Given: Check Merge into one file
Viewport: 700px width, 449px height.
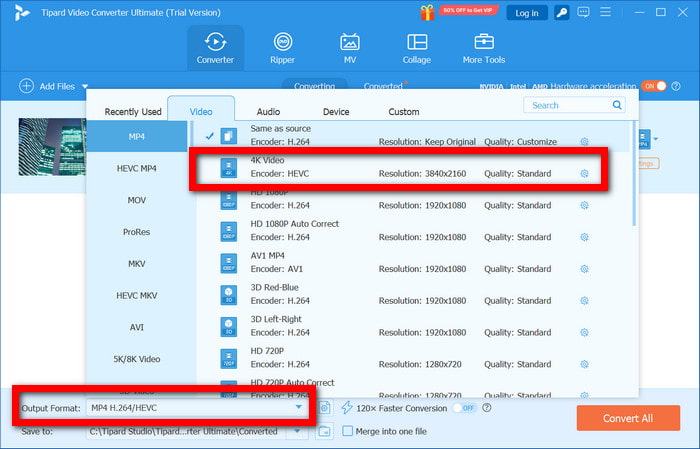Looking at the screenshot, I should pos(348,431).
